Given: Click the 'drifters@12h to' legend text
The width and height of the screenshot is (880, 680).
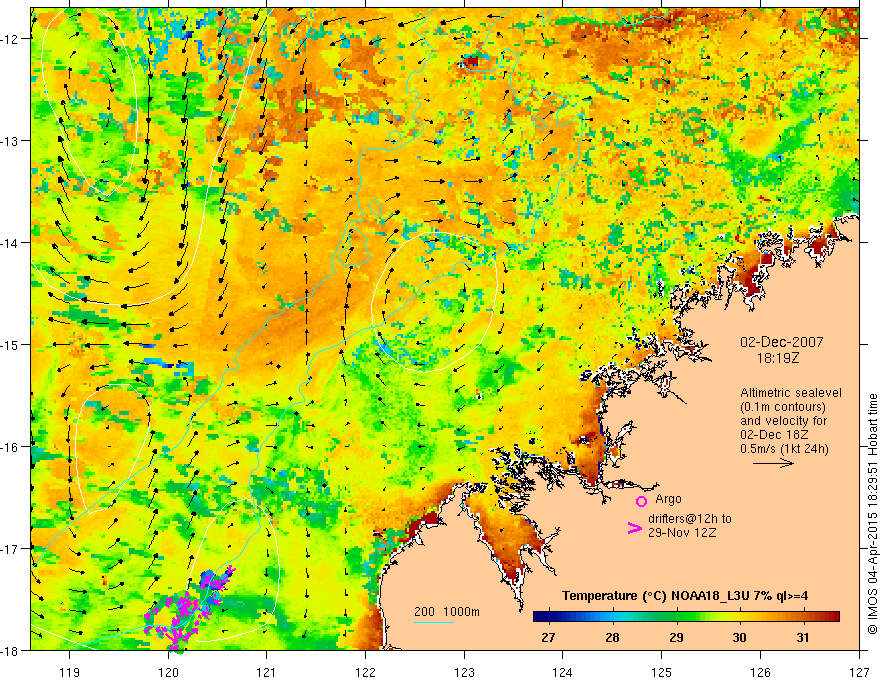Looking at the screenshot, I should click(690, 519).
